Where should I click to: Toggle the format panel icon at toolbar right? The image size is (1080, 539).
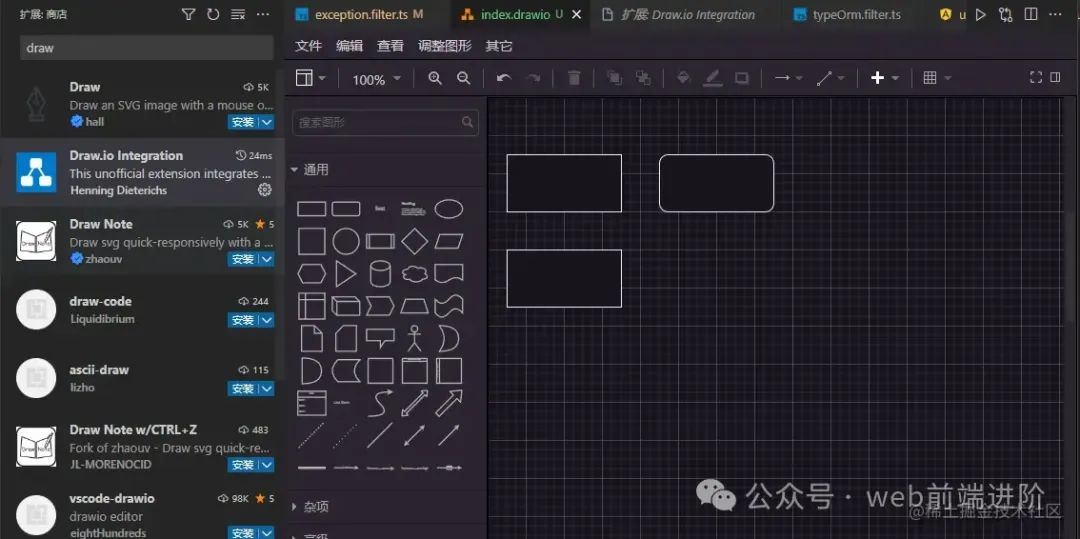point(1055,78)
